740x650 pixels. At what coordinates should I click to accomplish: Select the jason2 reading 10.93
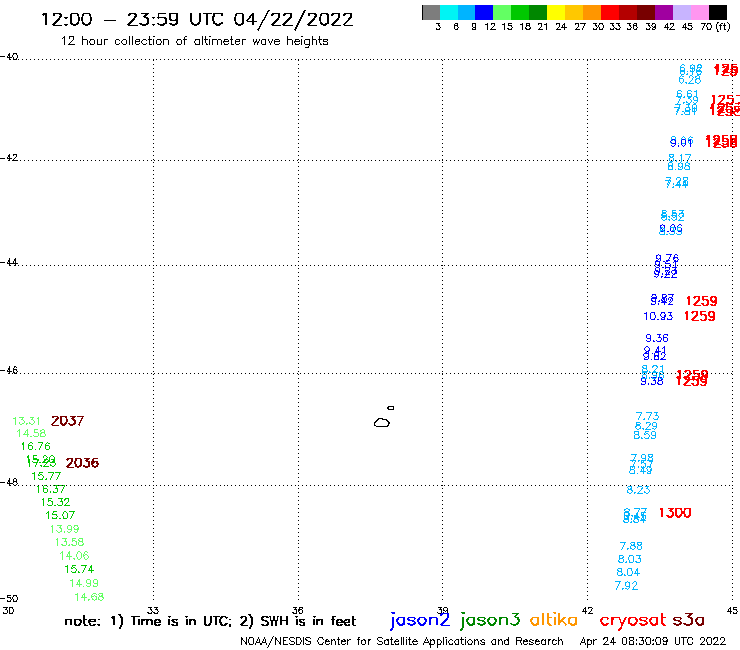point(658,316)
